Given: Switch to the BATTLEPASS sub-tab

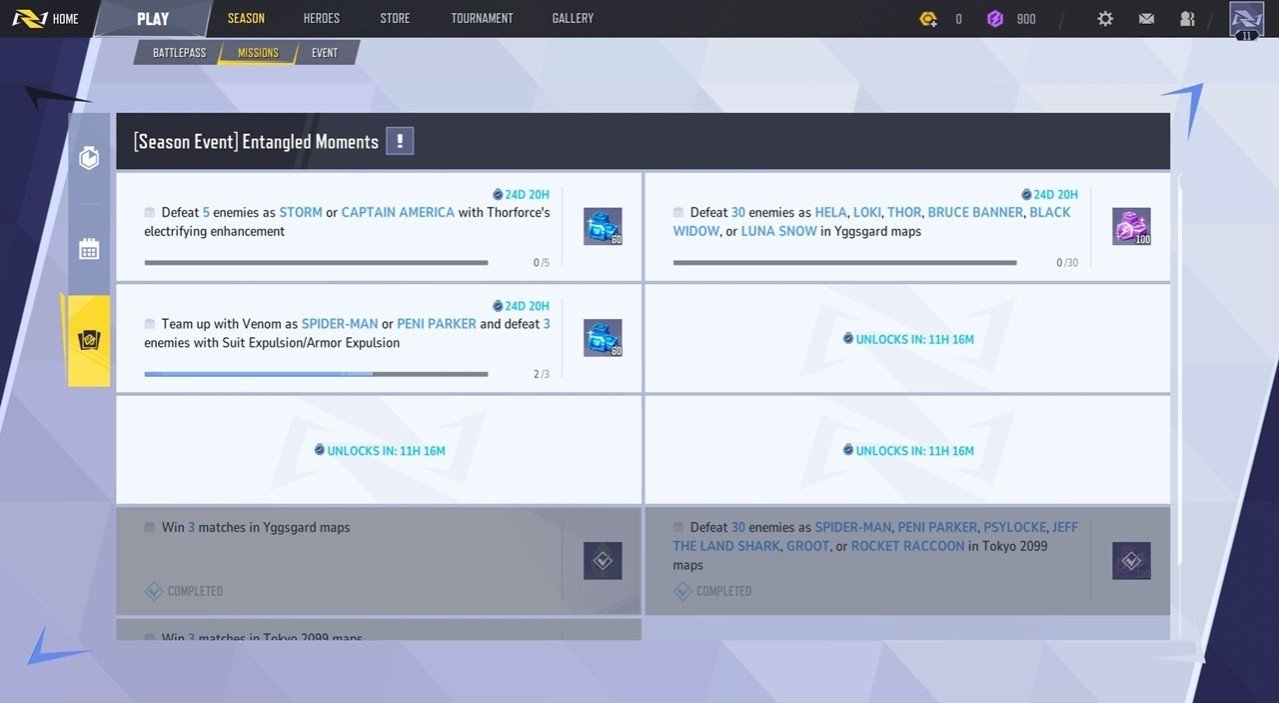Looking at the screenshot, I should 179,53.
